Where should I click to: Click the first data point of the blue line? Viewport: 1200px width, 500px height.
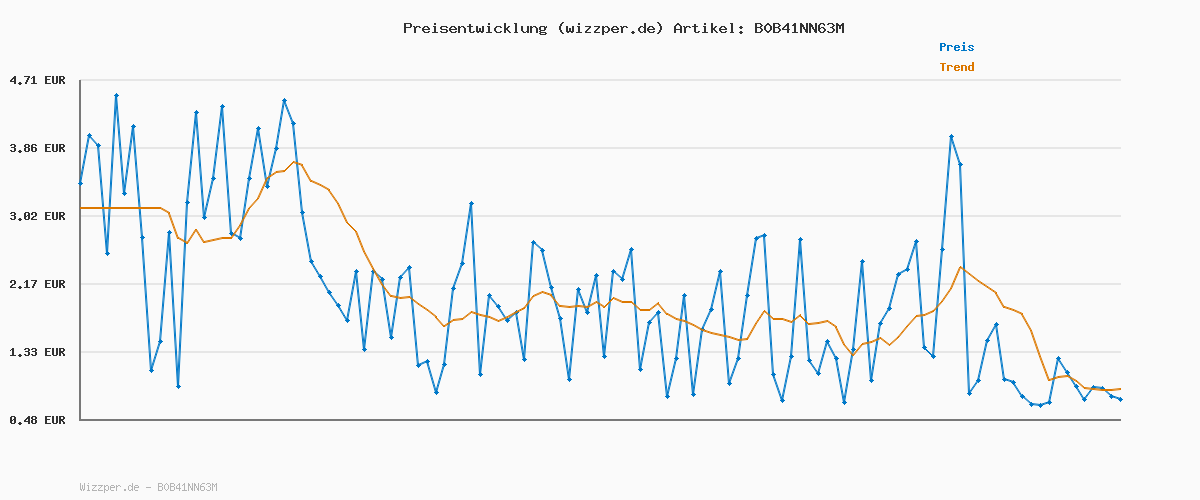[81, 184]
